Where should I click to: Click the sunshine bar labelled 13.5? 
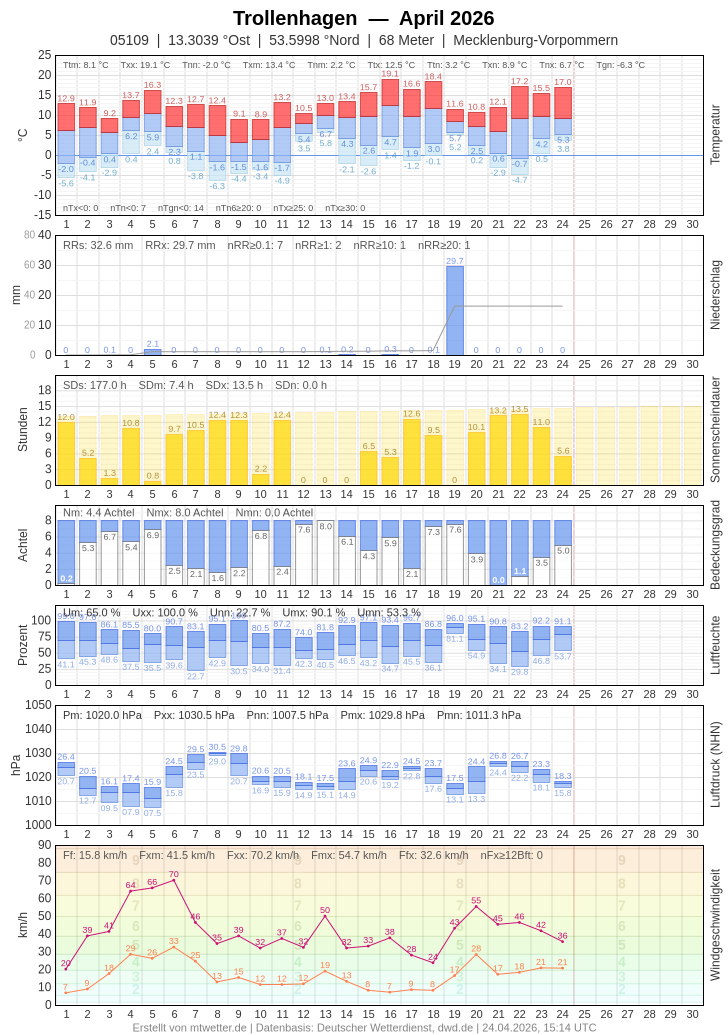(519, 450)
